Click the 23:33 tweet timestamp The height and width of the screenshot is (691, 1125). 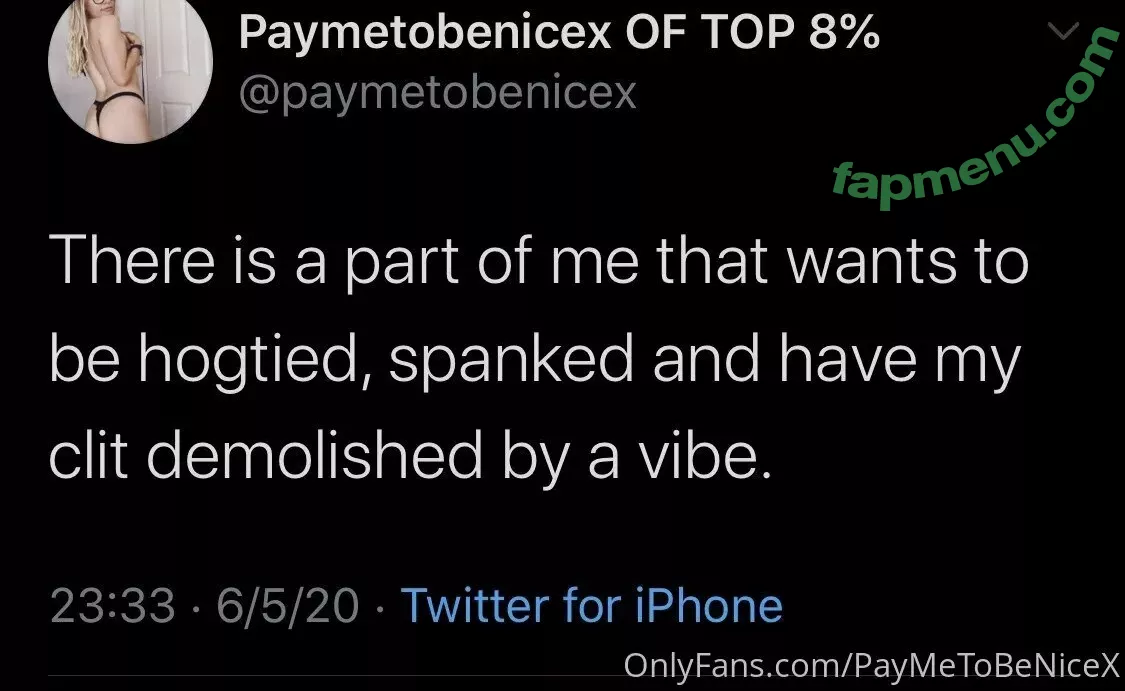(112, 606)
